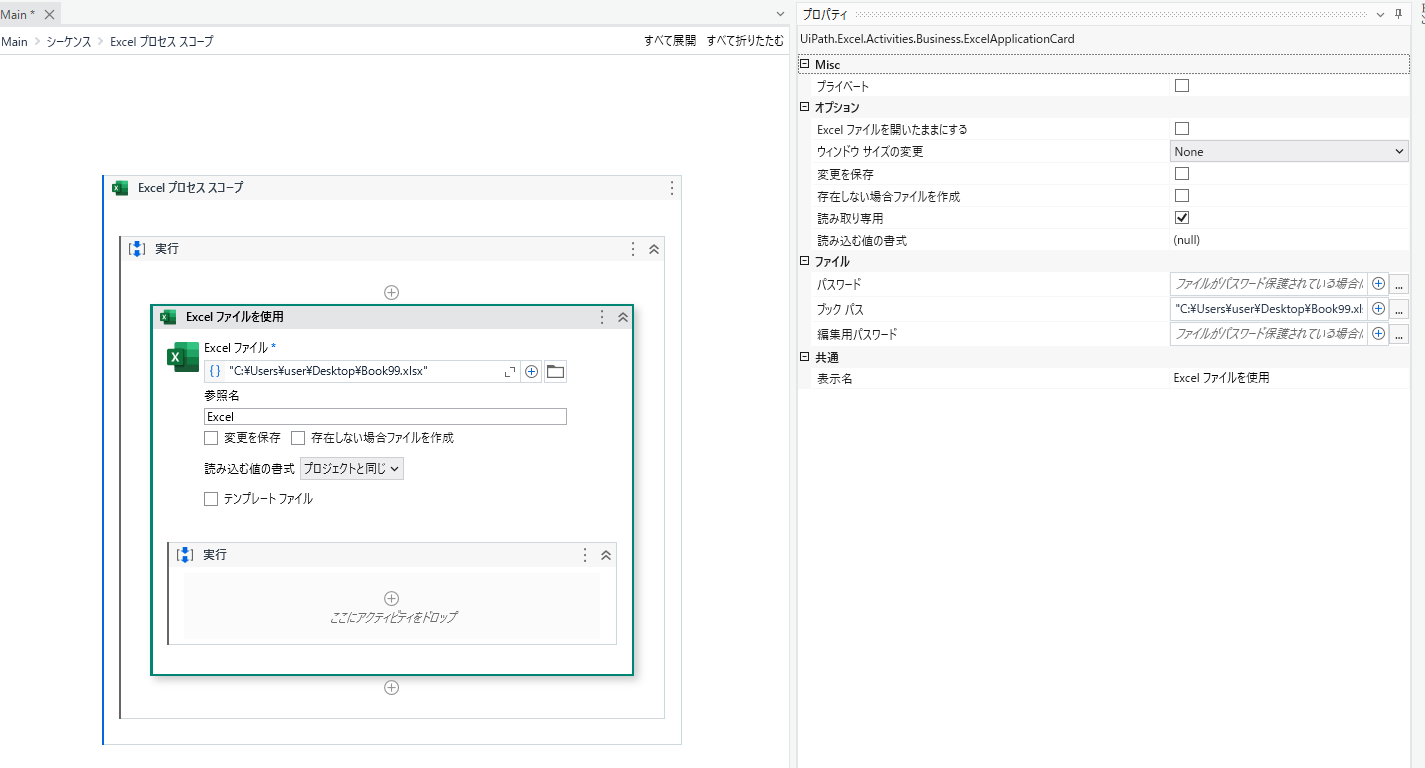
Task: Uncheck the 読み取り専用 checkbox in properties
Action: [1181, 217]
